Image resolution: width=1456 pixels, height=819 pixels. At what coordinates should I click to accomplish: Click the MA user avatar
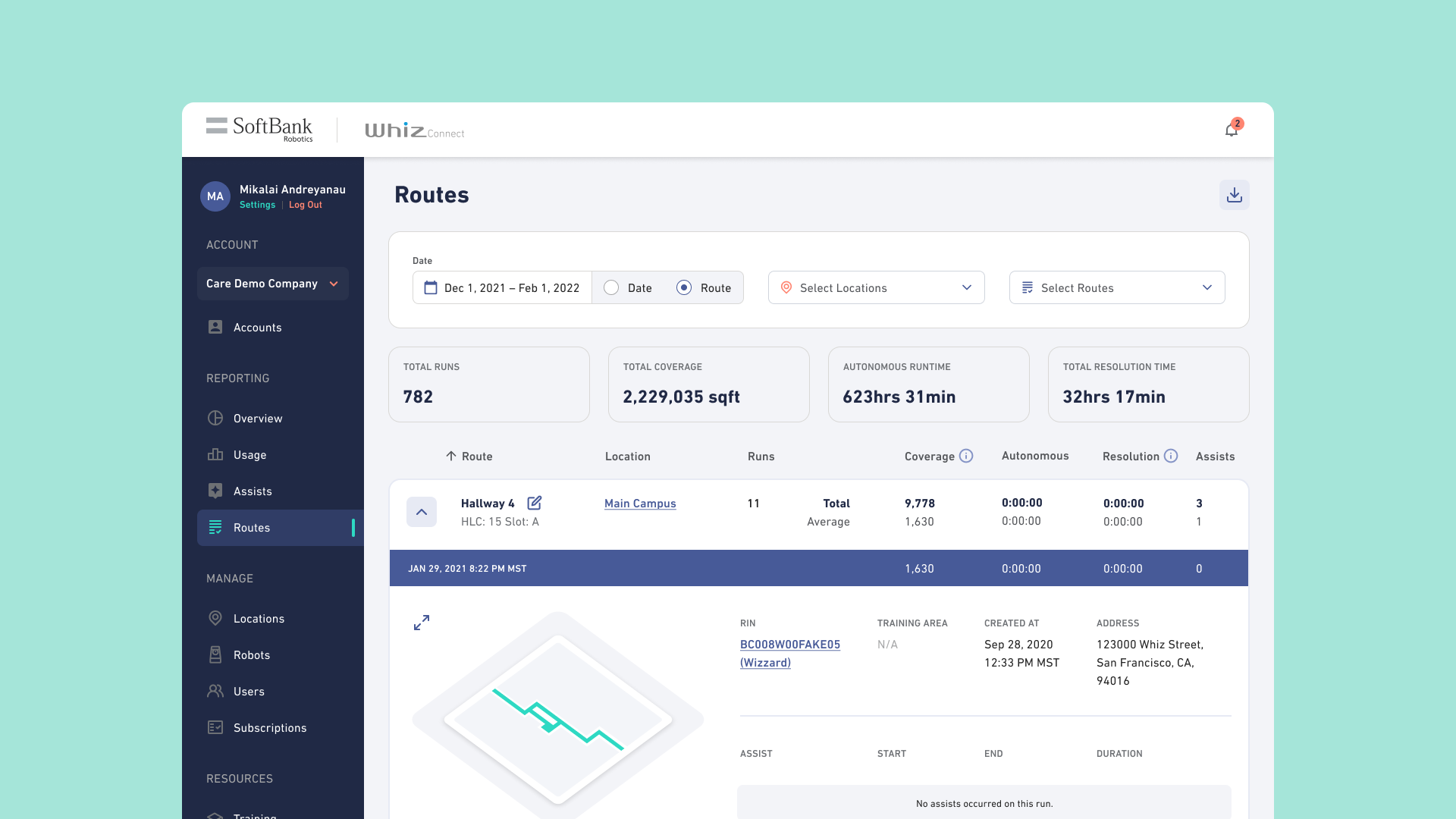pos(215,196)
